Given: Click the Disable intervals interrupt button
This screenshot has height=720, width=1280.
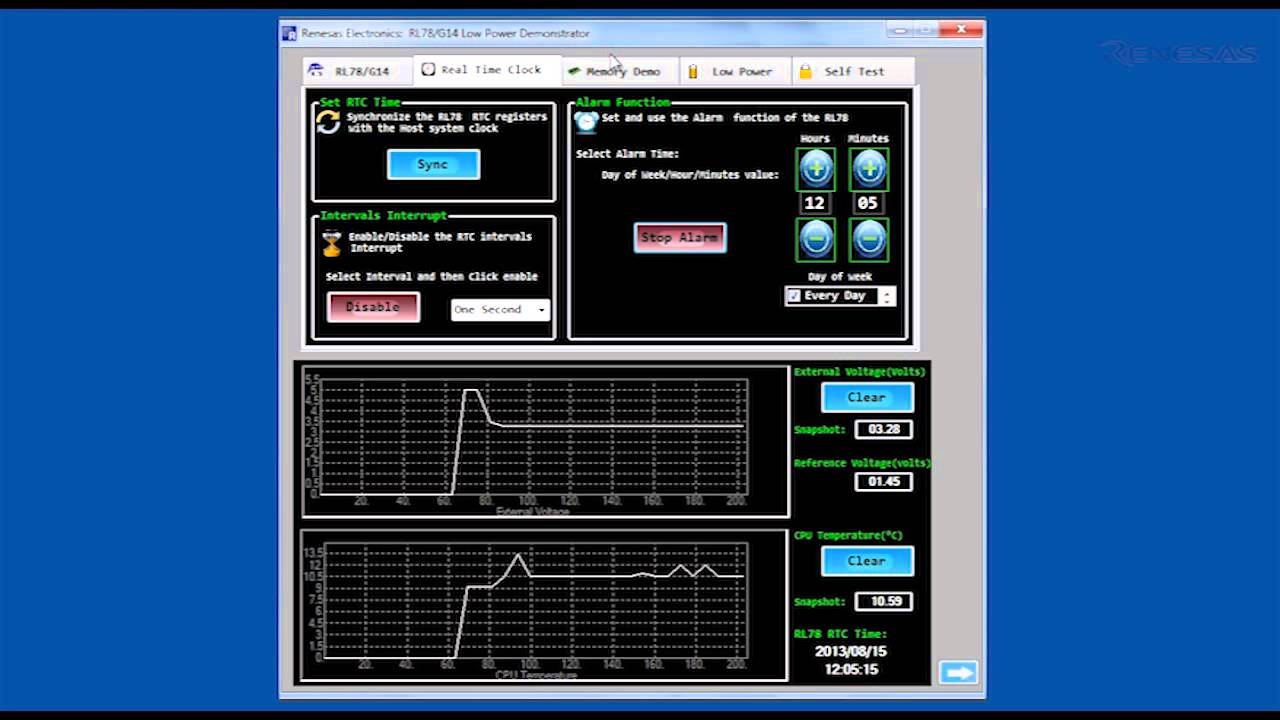Looking at the screenshot, I should pyautogui.click(x=373, y=307).
